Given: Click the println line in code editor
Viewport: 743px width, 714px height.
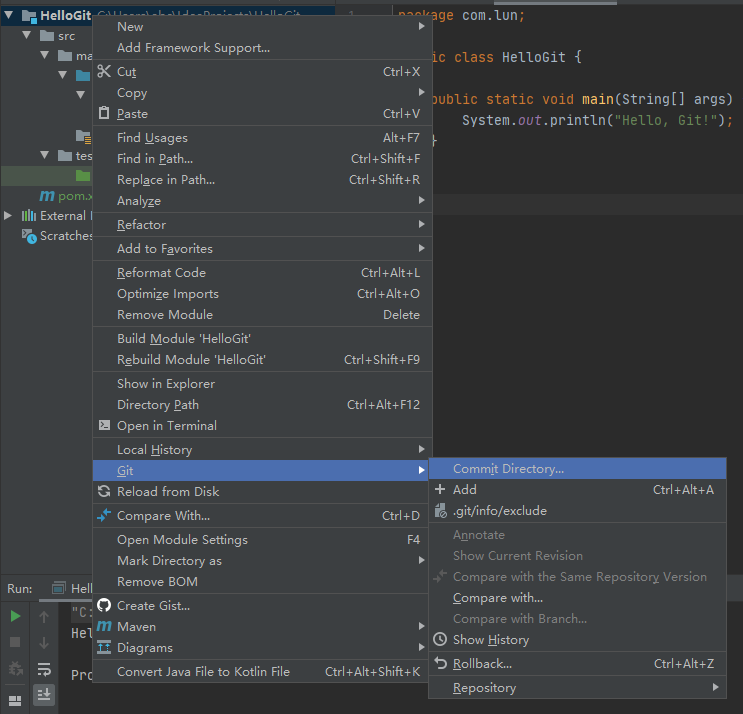Looking at the screenshot, I should pos(596,120).
